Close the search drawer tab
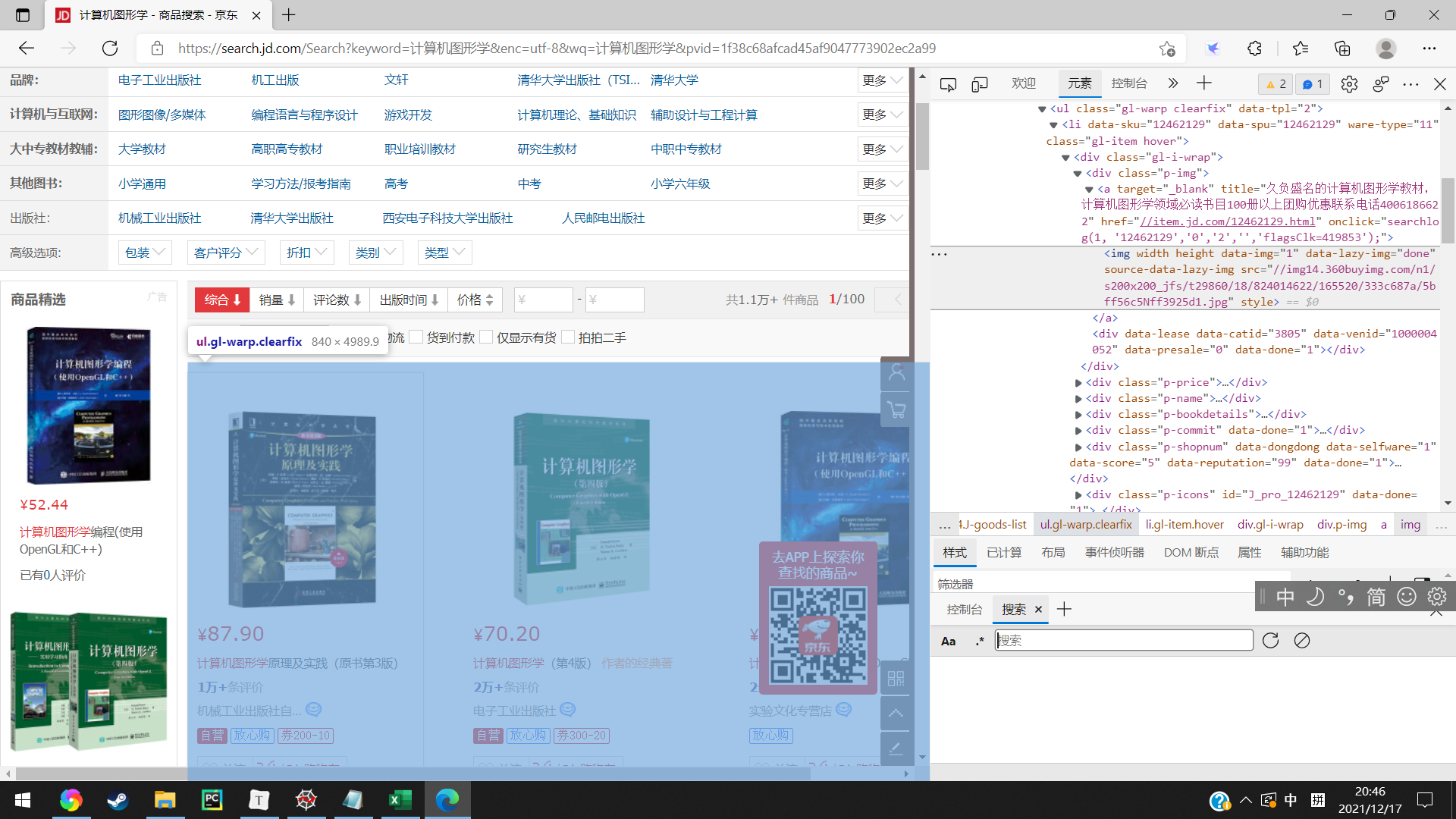The height and width of the screenshot is (819, 1456). [x=1038, y=610]
